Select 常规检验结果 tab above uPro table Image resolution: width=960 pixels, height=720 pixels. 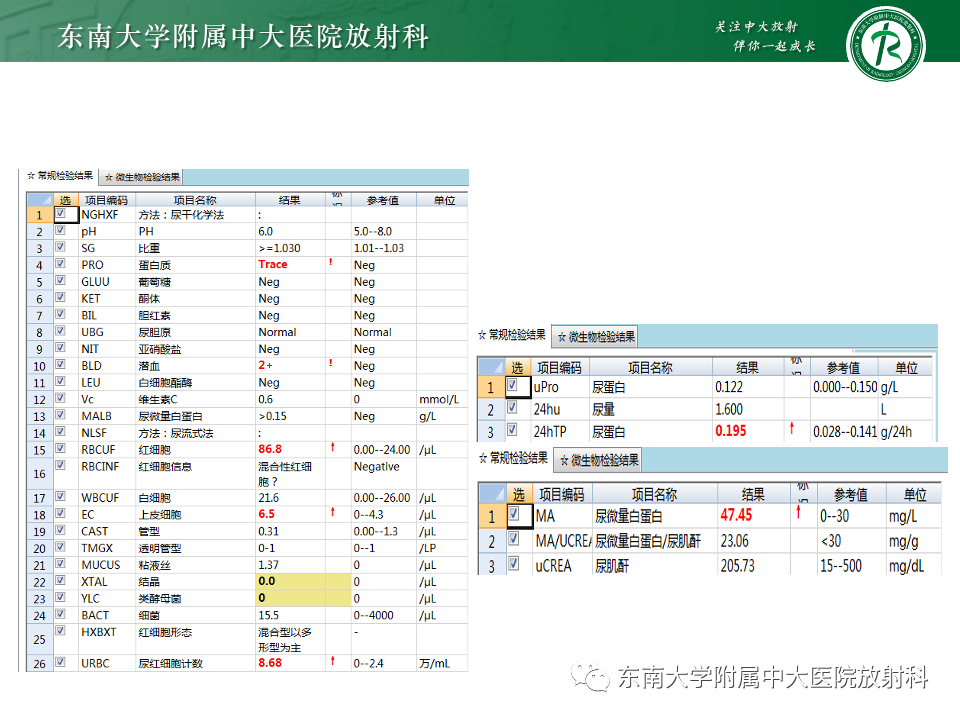[512, 335]
